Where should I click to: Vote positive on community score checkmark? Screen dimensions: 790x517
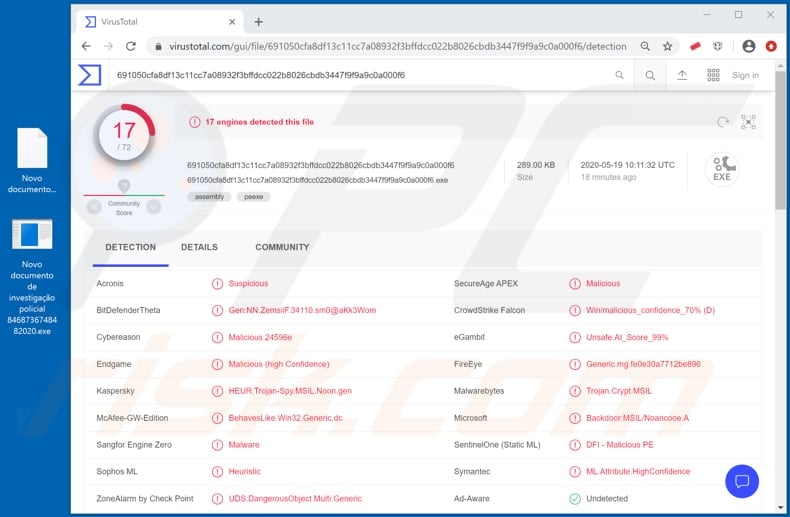coord(154,207)
